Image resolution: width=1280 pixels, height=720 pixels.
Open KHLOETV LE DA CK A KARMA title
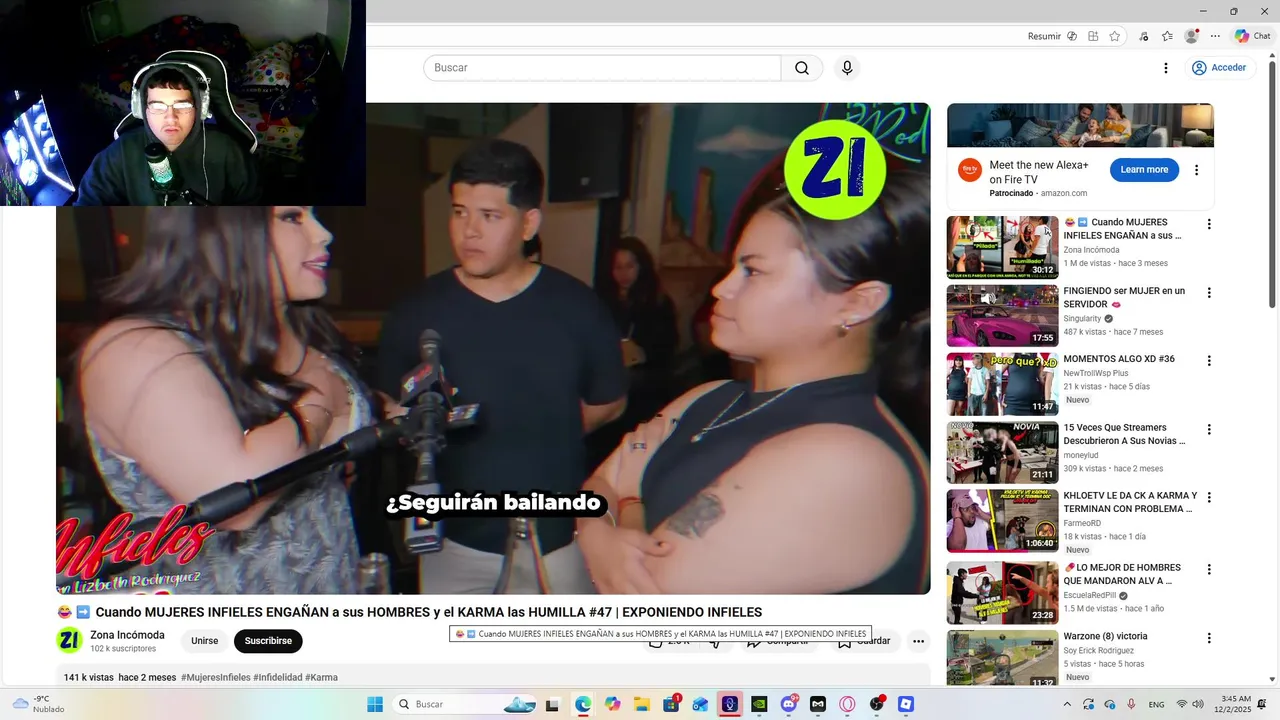pos(1130,502)
